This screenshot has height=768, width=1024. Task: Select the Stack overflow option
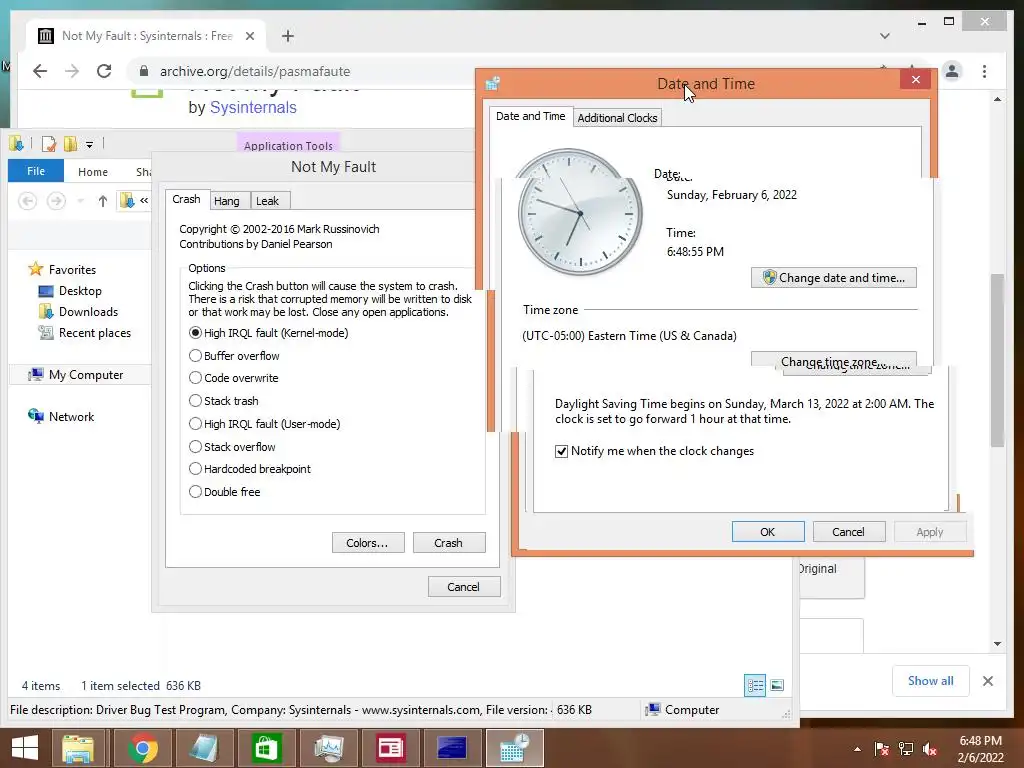point(195,447)
